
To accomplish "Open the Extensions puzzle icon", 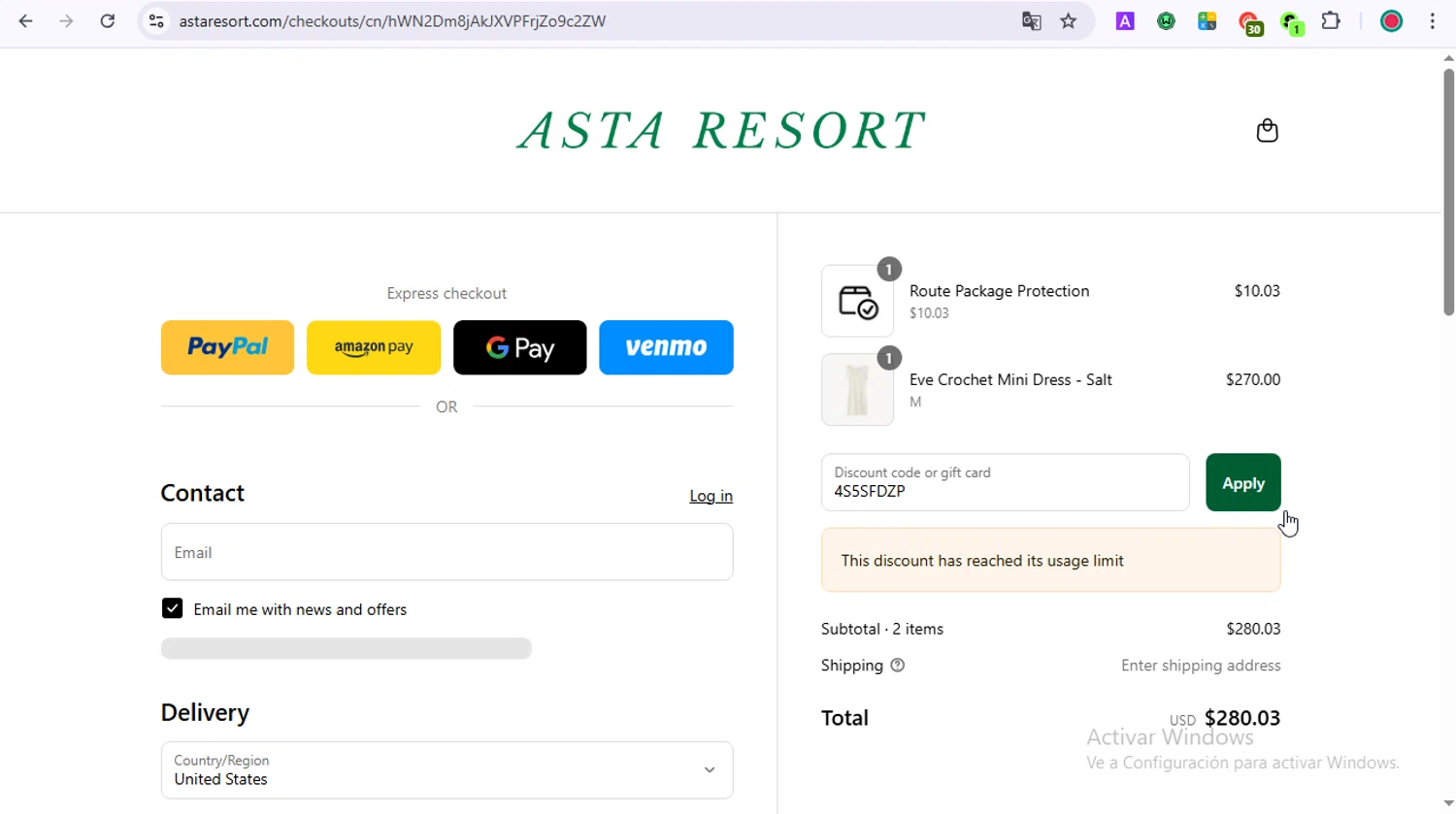I will pyautogui.click(x=1331, y=20).
